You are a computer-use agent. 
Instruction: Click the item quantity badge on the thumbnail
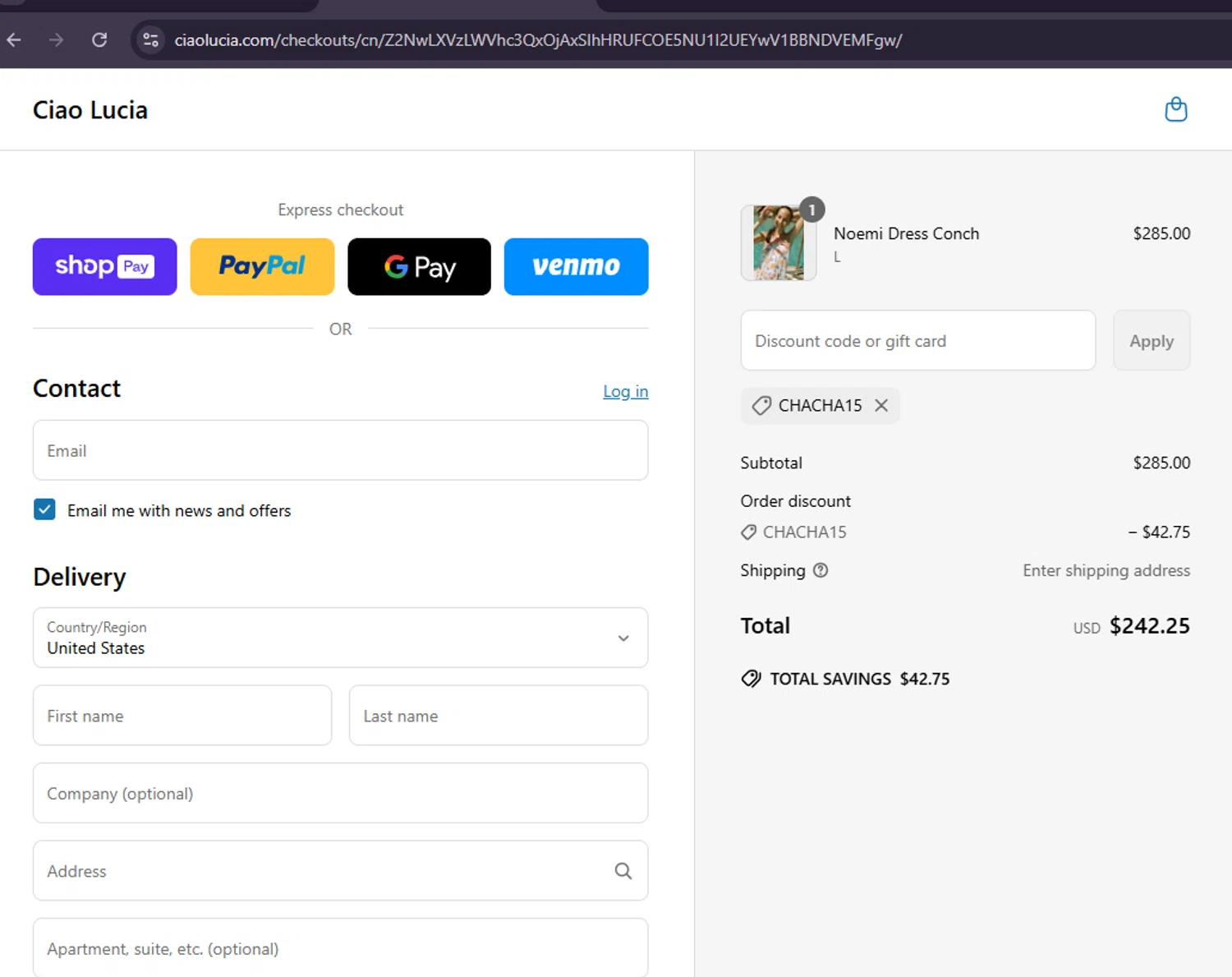tap(811, 210)
